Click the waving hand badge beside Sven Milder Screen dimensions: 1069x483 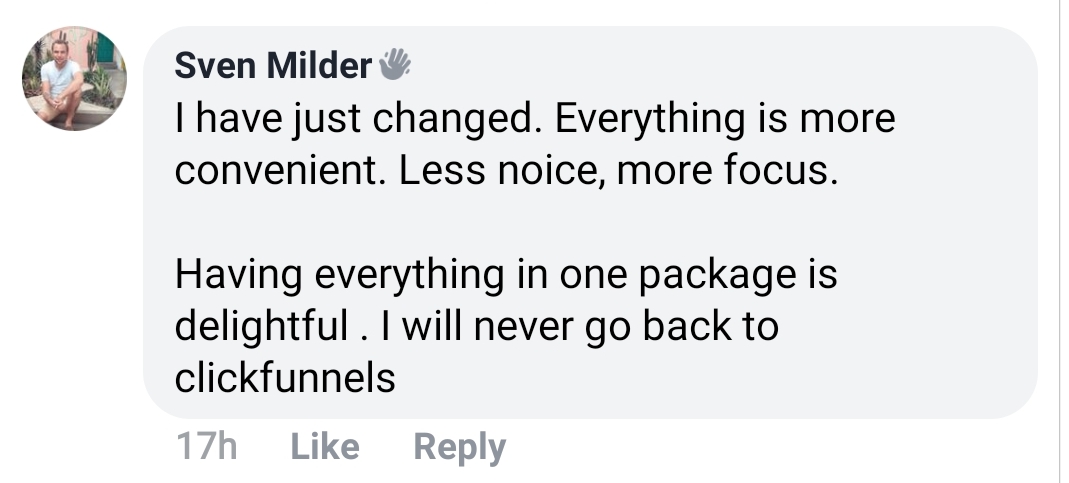pos(395,65)
